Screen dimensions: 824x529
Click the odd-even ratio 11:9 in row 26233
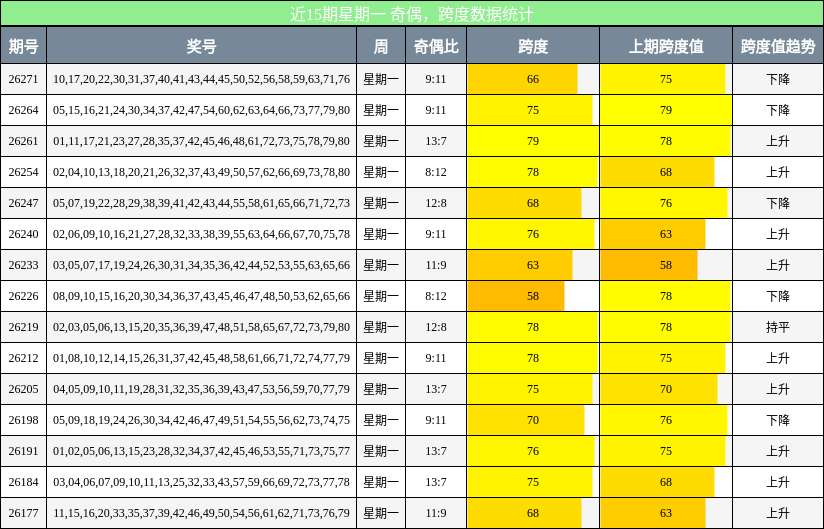pos(436,265)
